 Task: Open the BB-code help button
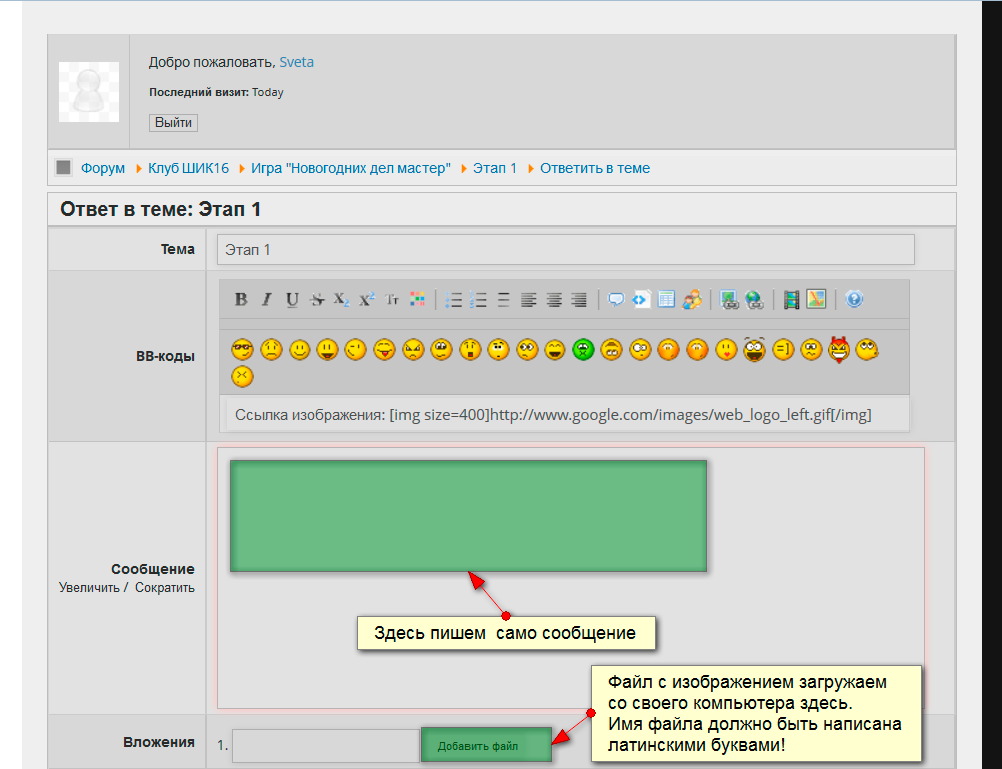coord(854,299)
